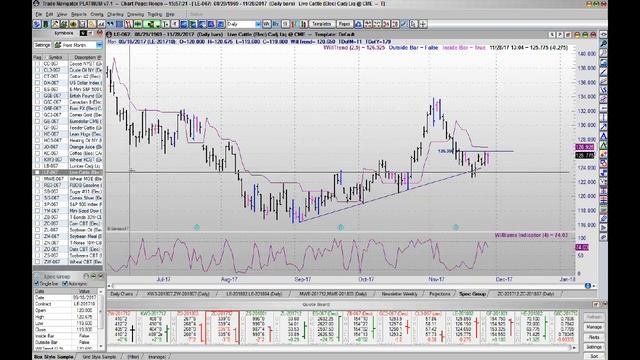Open the Help menu

click(x=170, y=14)
